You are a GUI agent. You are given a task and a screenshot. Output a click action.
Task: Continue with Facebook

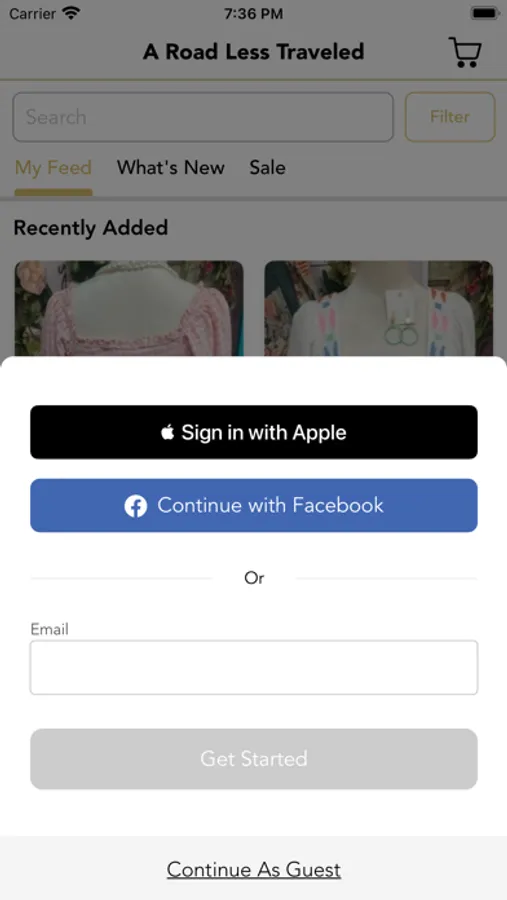pyautogui.click(x=254, y=506)
